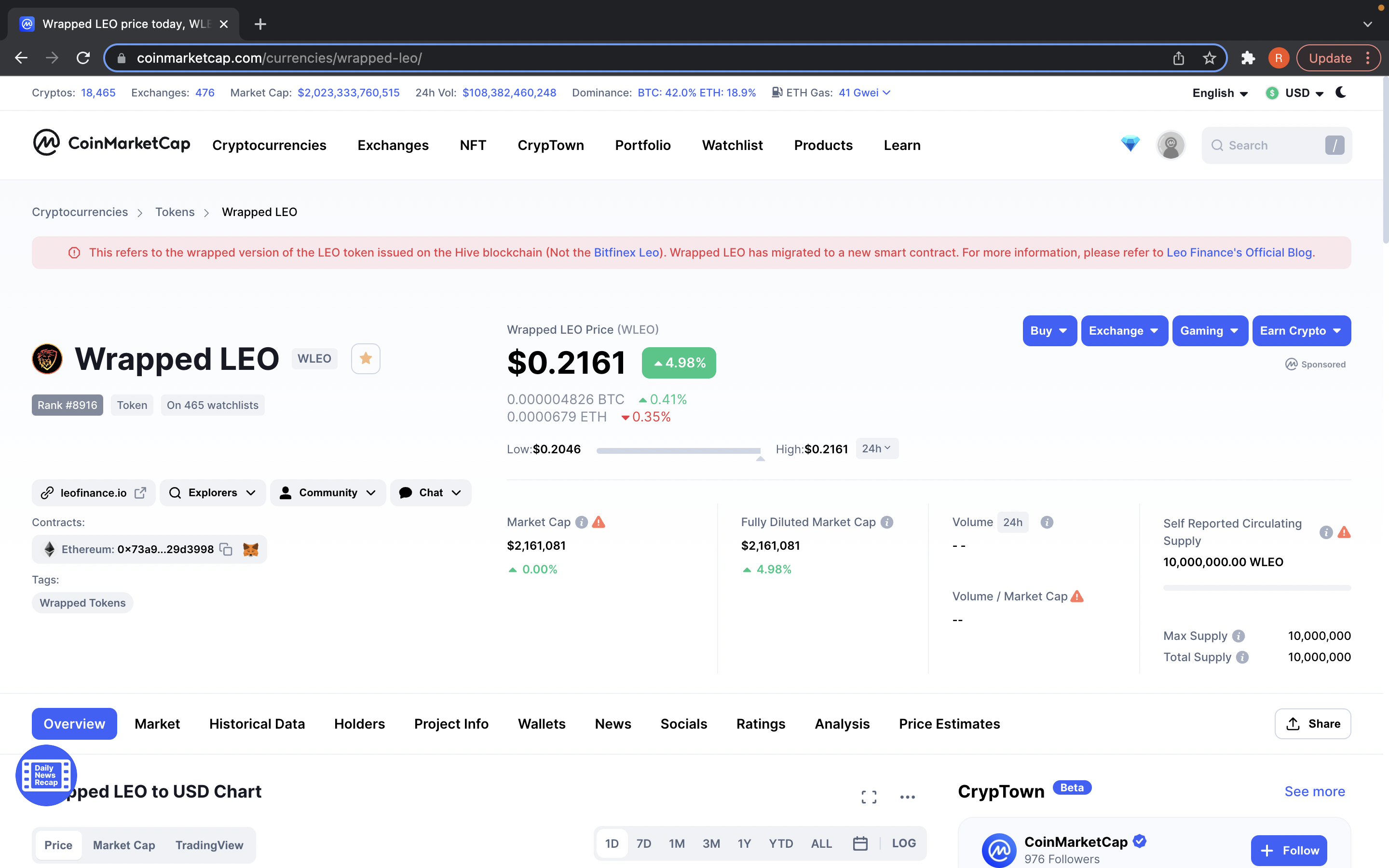Image resolution: width=1389 pixels, height=868 pixels.
Task: Click Circulating Supply warning triangle
Action: point(1344,532)
